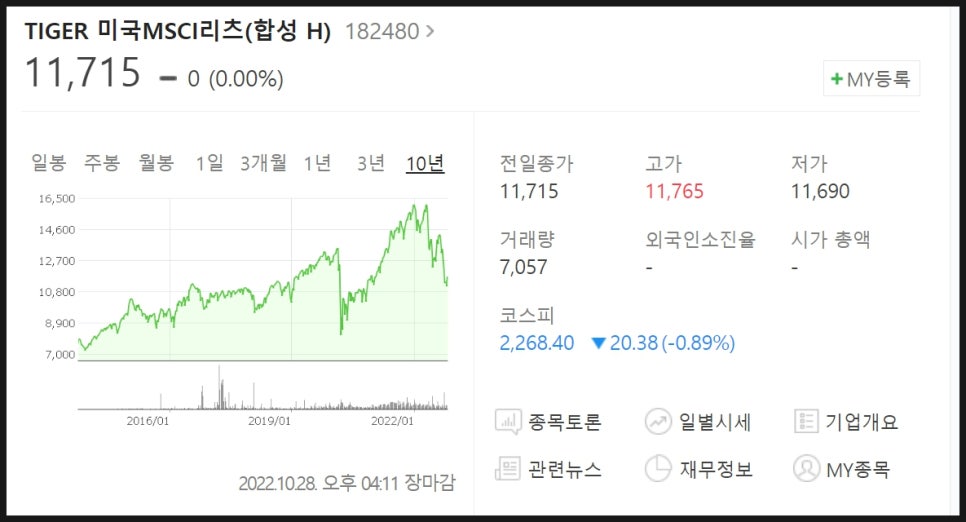Open the 관련뉴스 related news icon
Viewport: 966px width, 522px height.
pos(508,469)
